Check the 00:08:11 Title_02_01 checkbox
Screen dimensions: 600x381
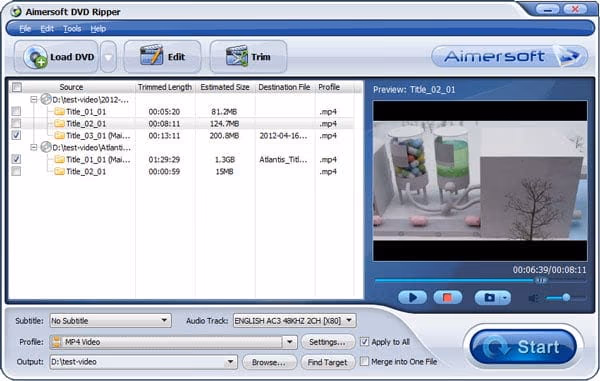pyautogui.click(x=16, y=123)
